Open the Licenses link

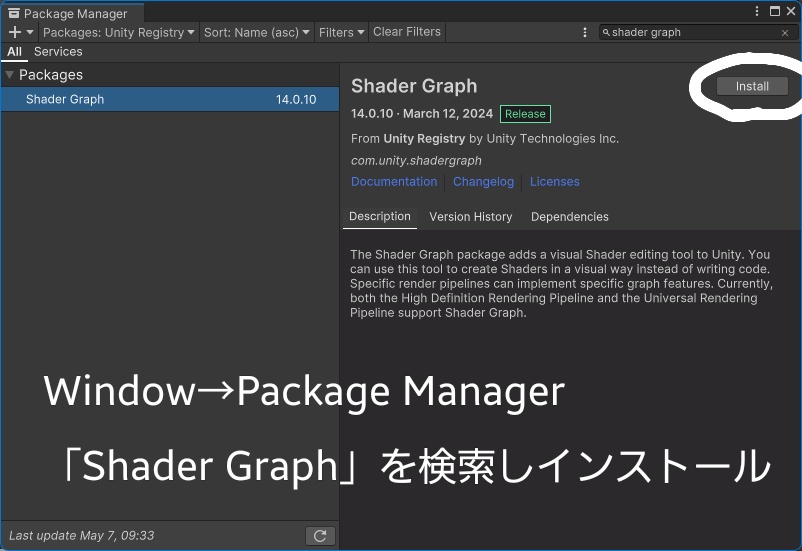coord(554,182)
